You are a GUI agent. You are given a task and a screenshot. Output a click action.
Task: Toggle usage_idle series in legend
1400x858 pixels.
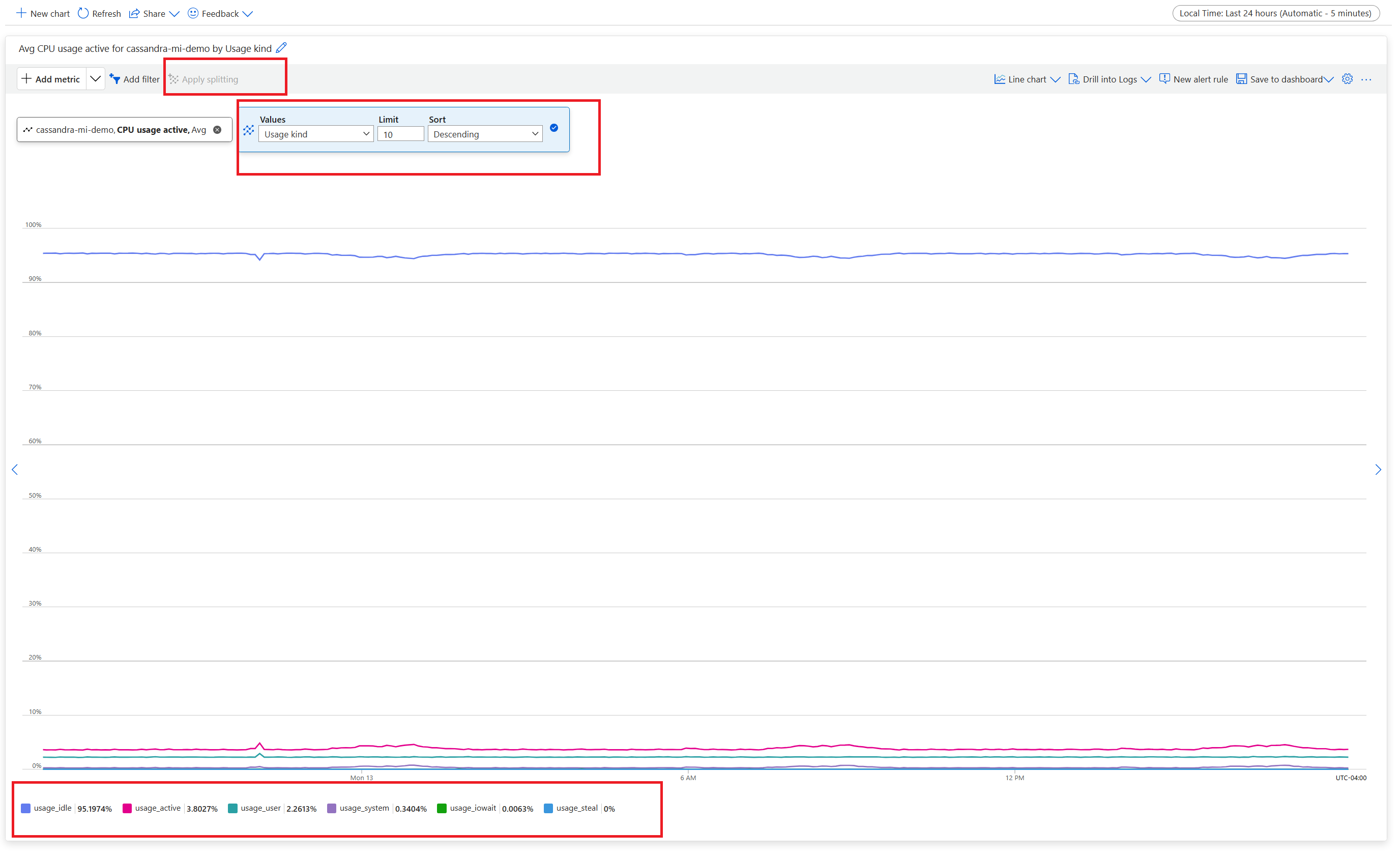click(52, 808)
